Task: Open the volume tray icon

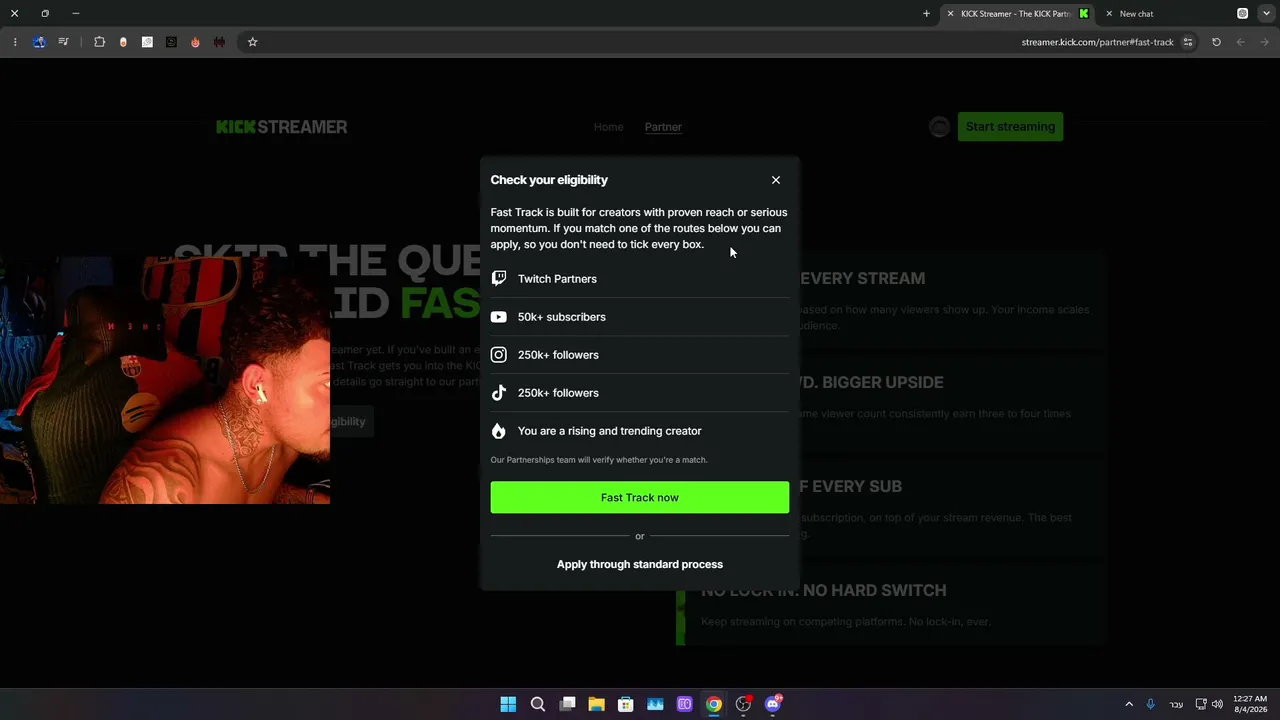Action: pos(1217,704)
